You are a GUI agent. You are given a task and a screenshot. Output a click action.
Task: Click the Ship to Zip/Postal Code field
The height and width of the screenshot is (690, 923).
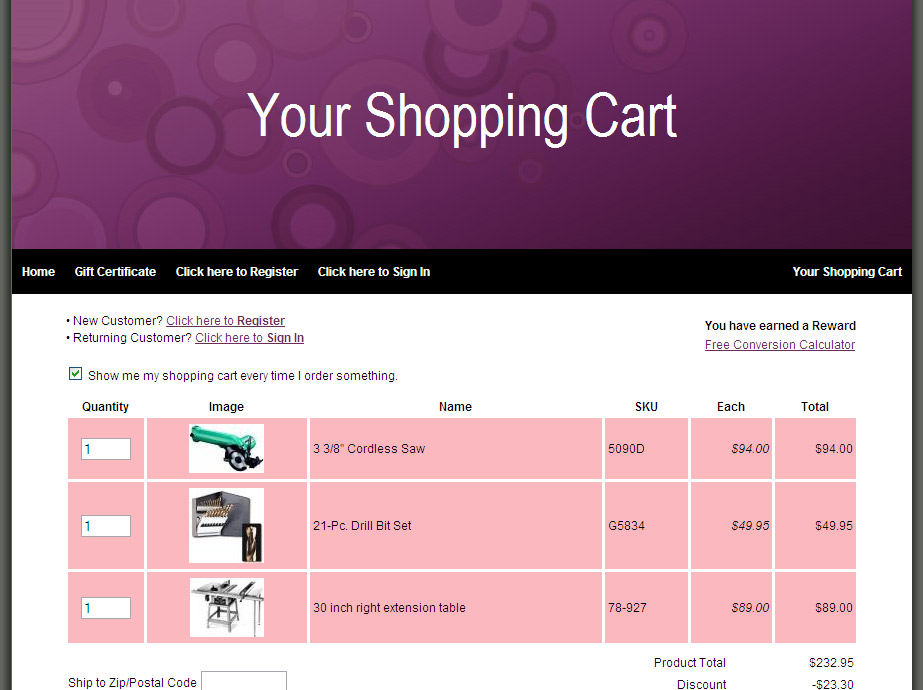point(244,682)
